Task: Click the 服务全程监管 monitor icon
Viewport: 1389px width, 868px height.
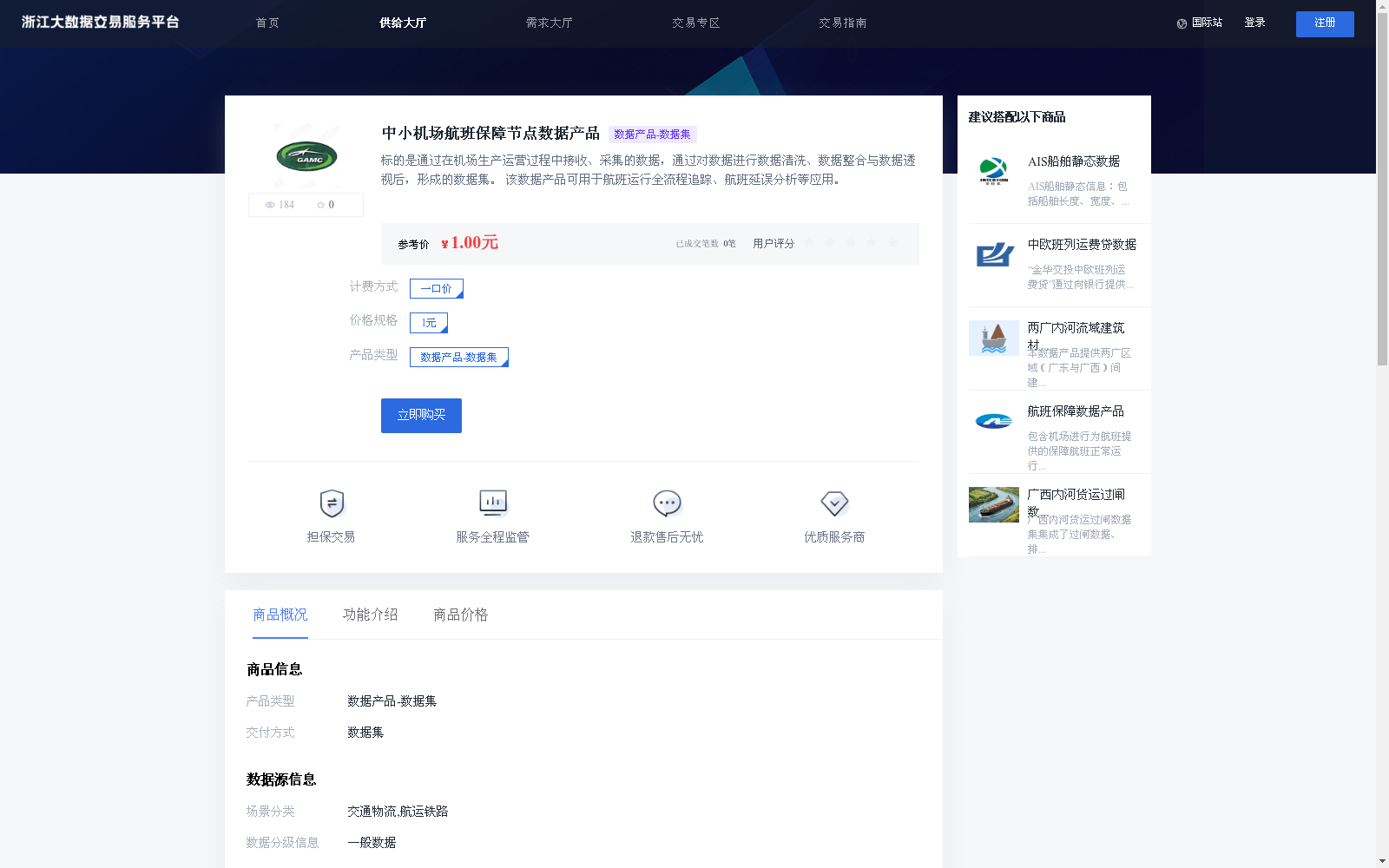Action: pos(493,503)
